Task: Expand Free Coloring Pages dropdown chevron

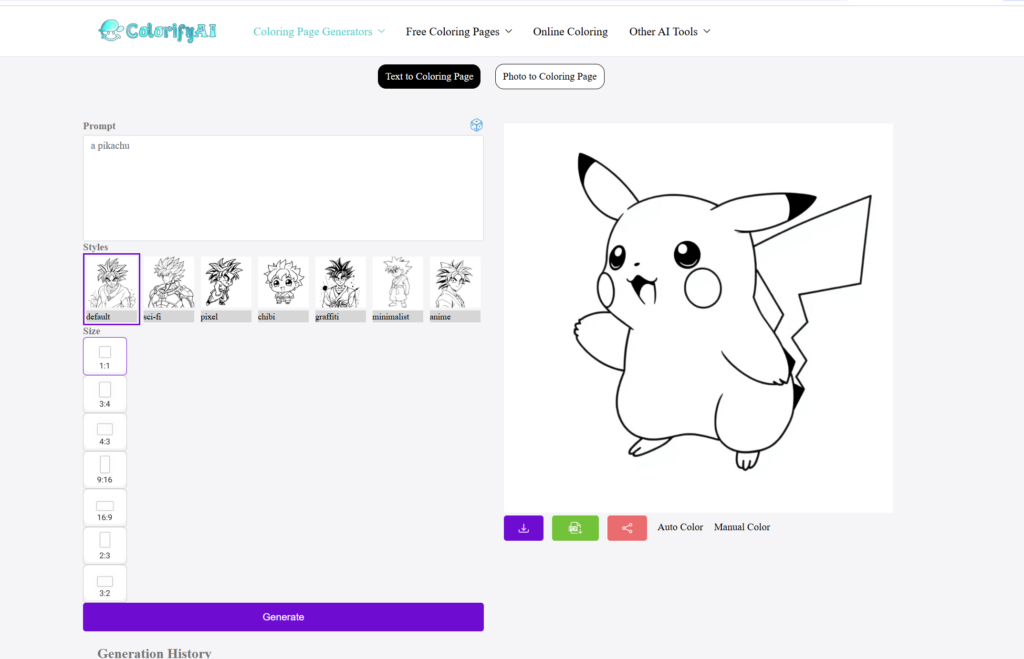Action: [x=509, y=31]
